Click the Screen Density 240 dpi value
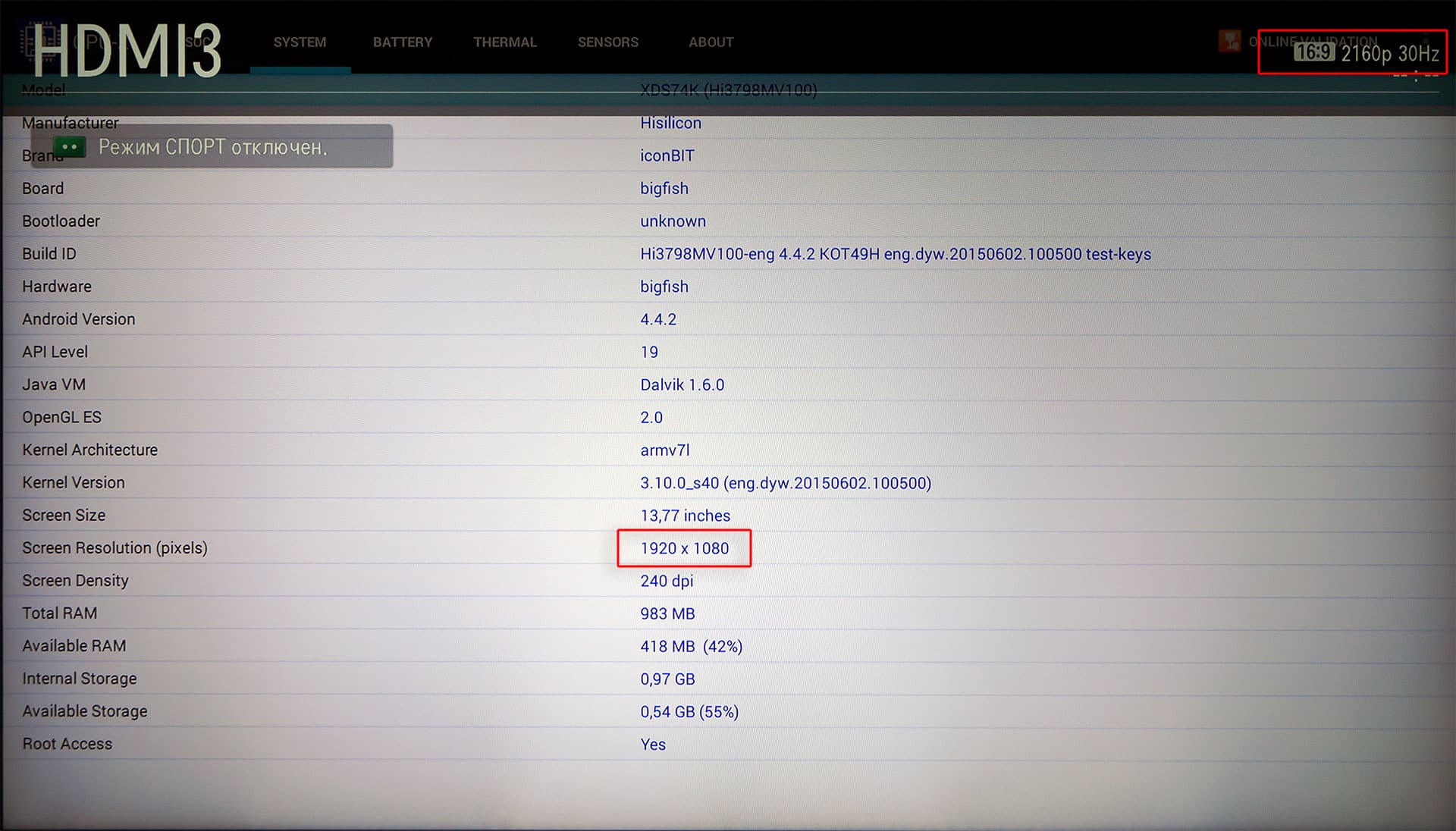The height and width of the screenshot is (831, 1456). pyautogui.click(x=666, y=581)
